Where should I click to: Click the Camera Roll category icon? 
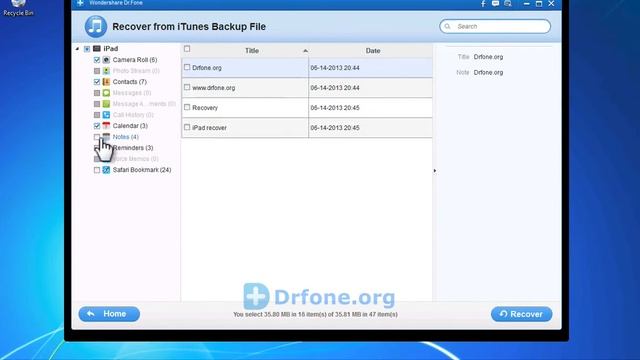pyautogui.click(x=106, y=60)
